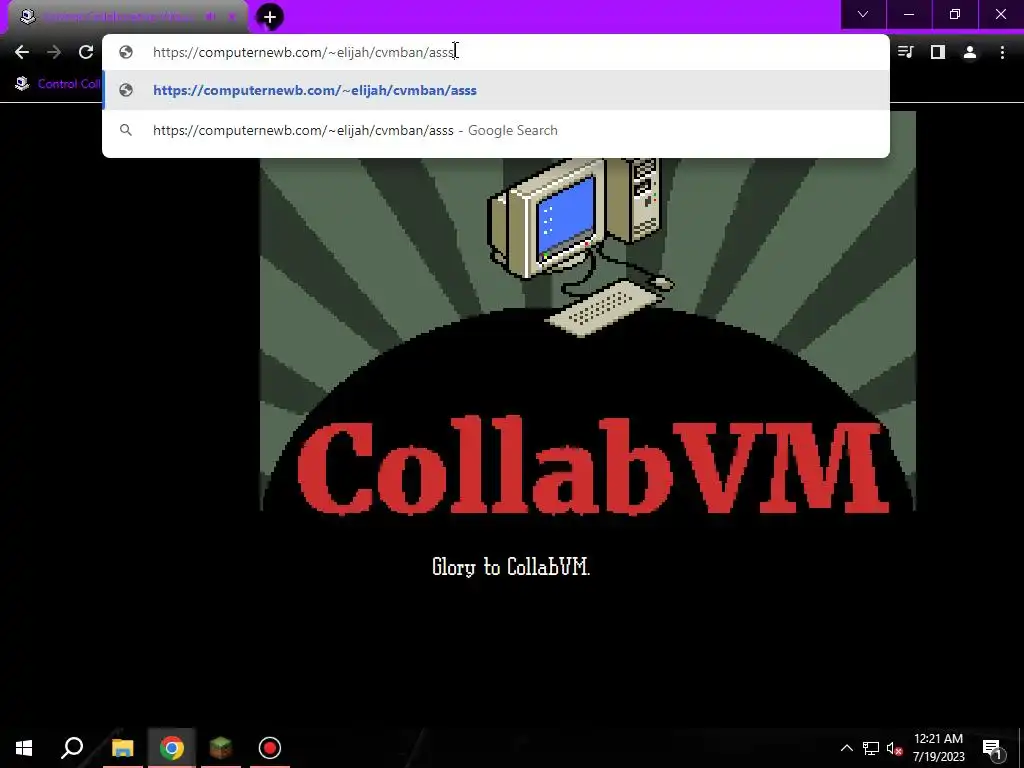Screen dimensions: 1024x768
Task: Click the forward navigation arrow
Action: tap(54, 52)
